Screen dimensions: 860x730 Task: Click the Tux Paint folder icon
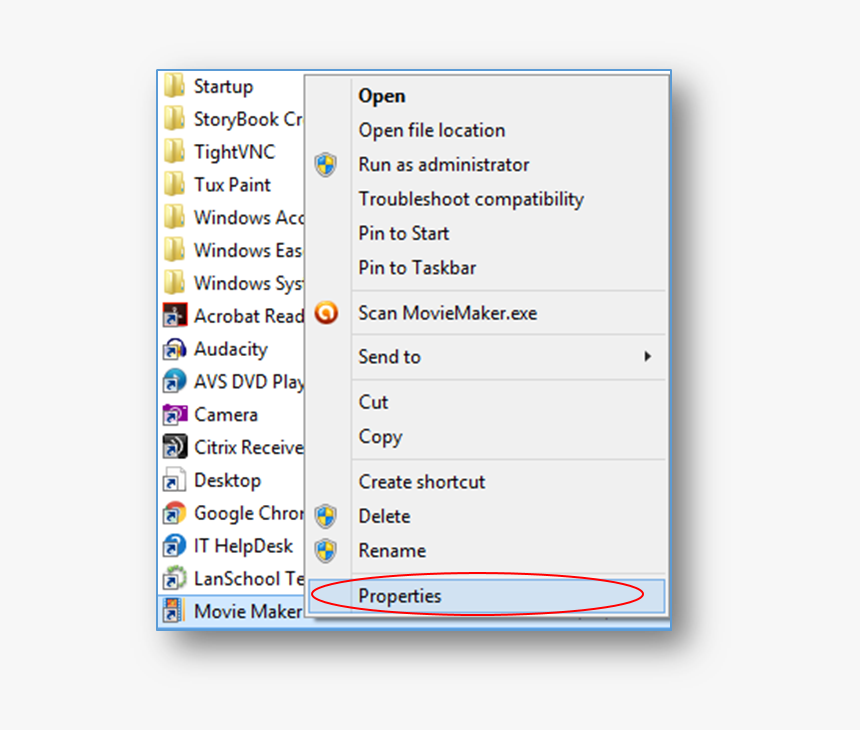click(174, 184)
